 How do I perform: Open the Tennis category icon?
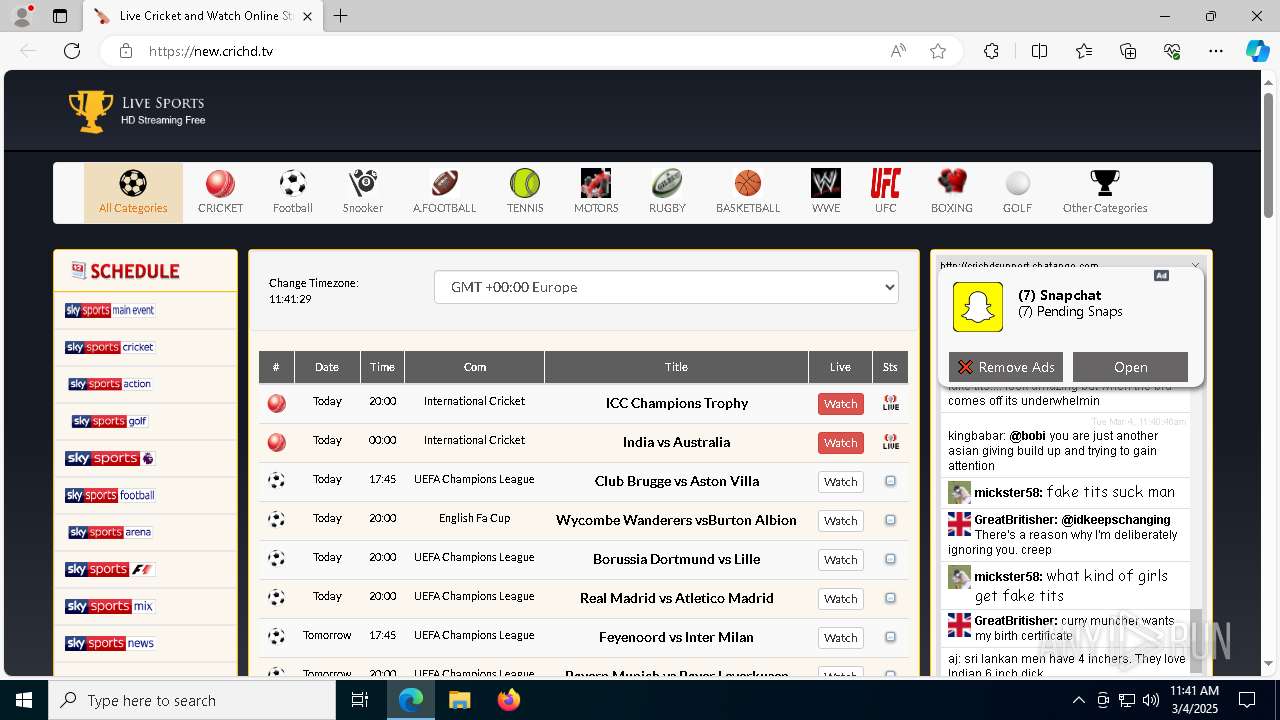tap(525, 183)
